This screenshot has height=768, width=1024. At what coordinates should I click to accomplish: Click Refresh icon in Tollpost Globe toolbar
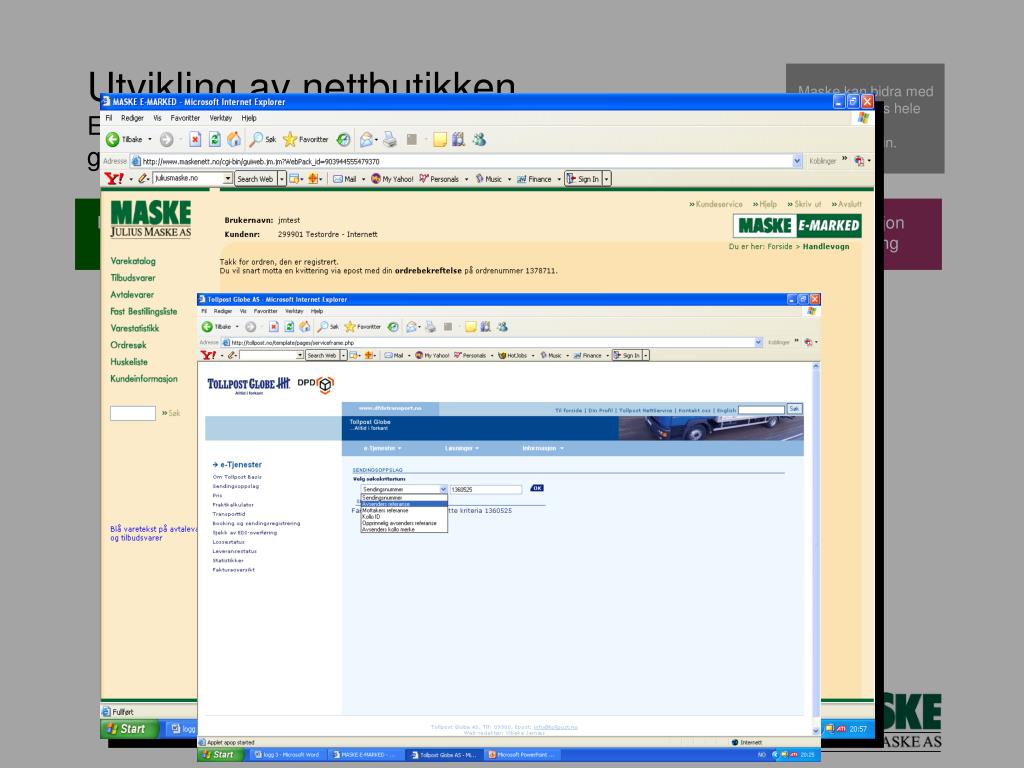pyautogui.click(x=289, y=327)
